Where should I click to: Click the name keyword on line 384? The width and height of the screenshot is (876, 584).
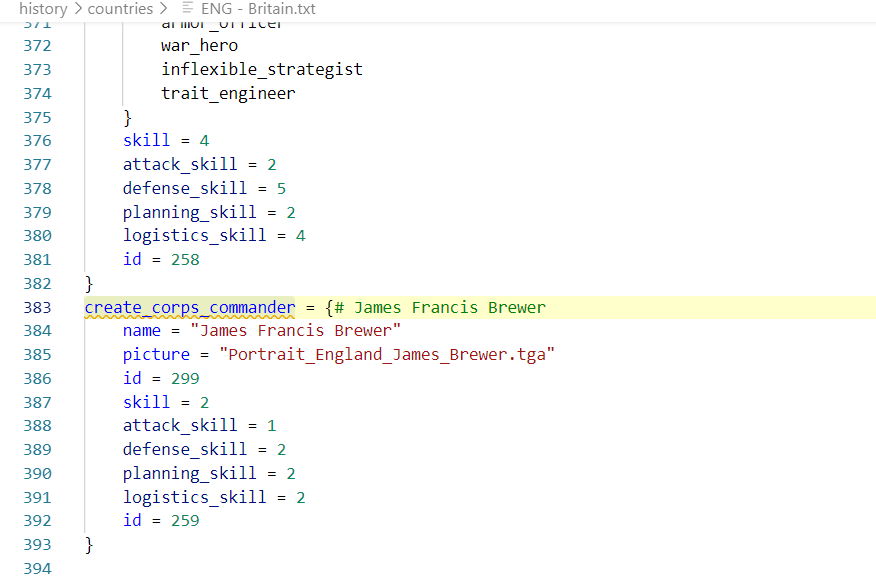click(142, 331)
